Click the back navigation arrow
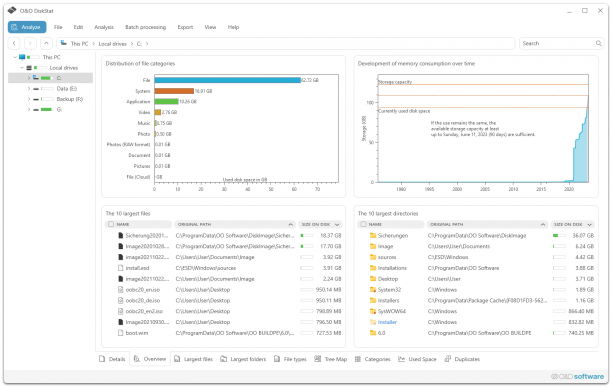The image size is (612, 387). point(14,43)
